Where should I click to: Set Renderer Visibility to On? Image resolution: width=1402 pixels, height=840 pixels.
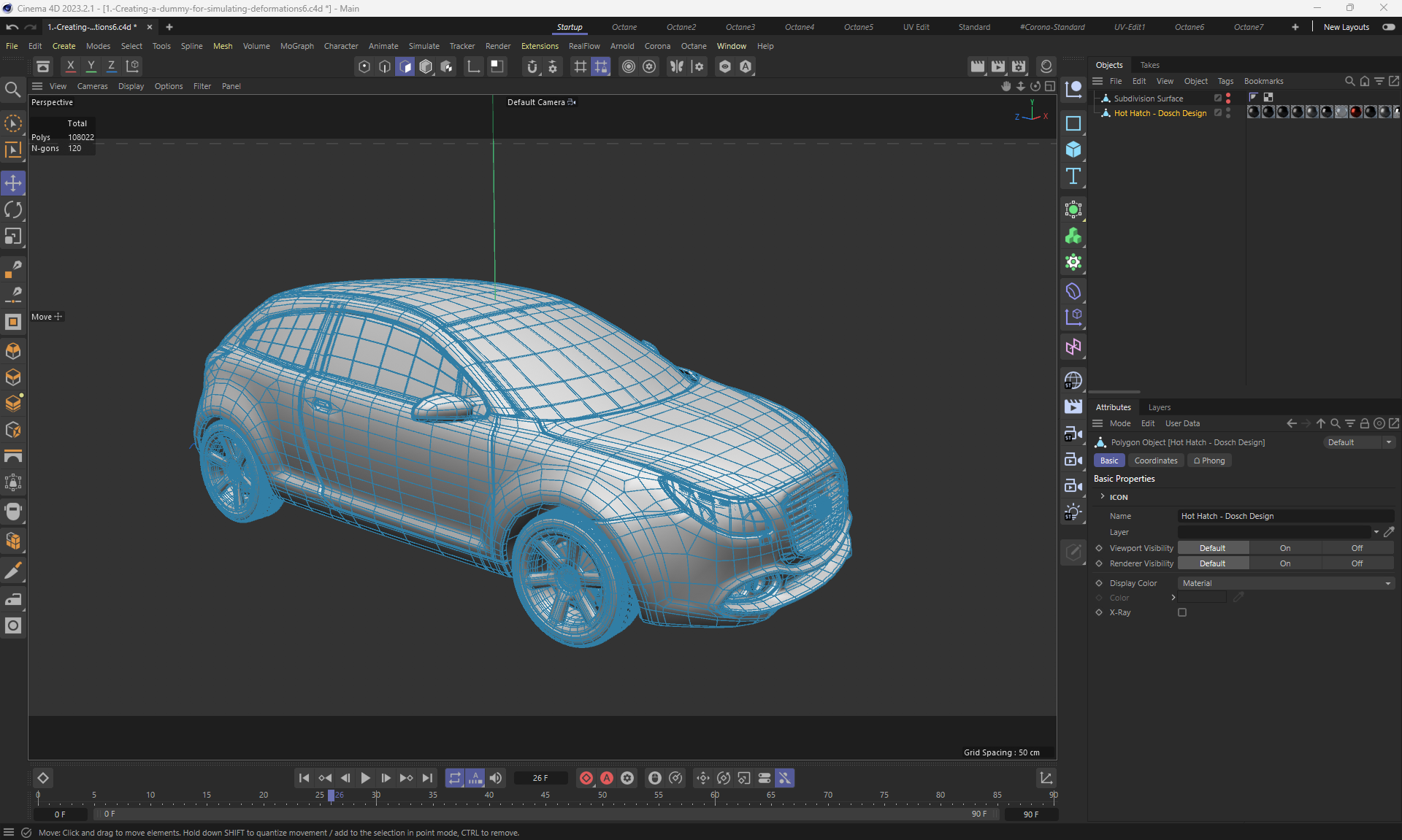coord(1284,563)
